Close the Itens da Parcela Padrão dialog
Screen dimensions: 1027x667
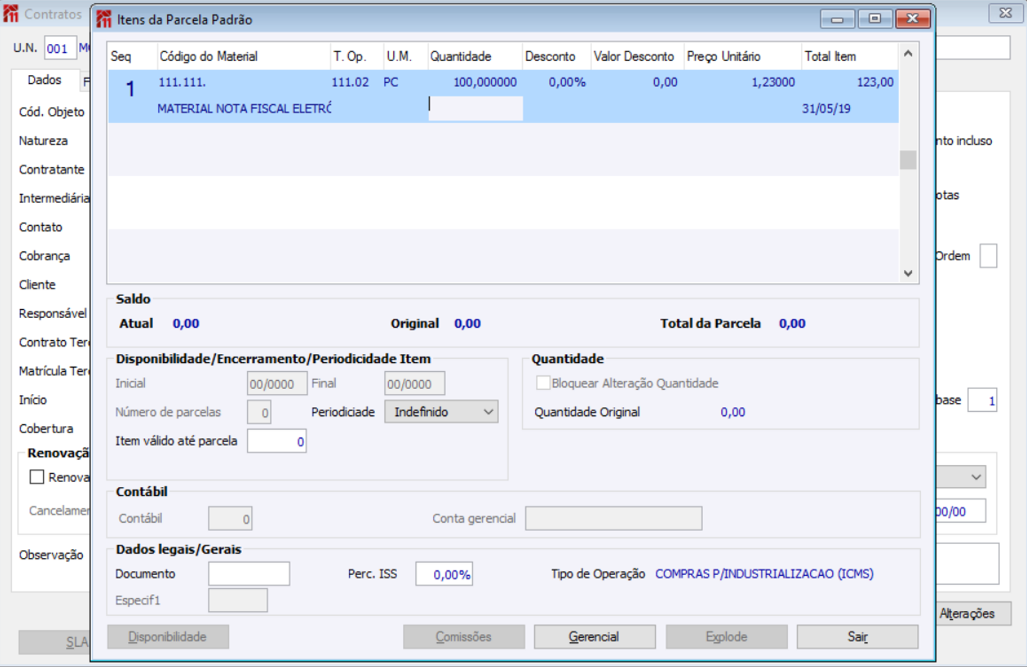(912, 18)
